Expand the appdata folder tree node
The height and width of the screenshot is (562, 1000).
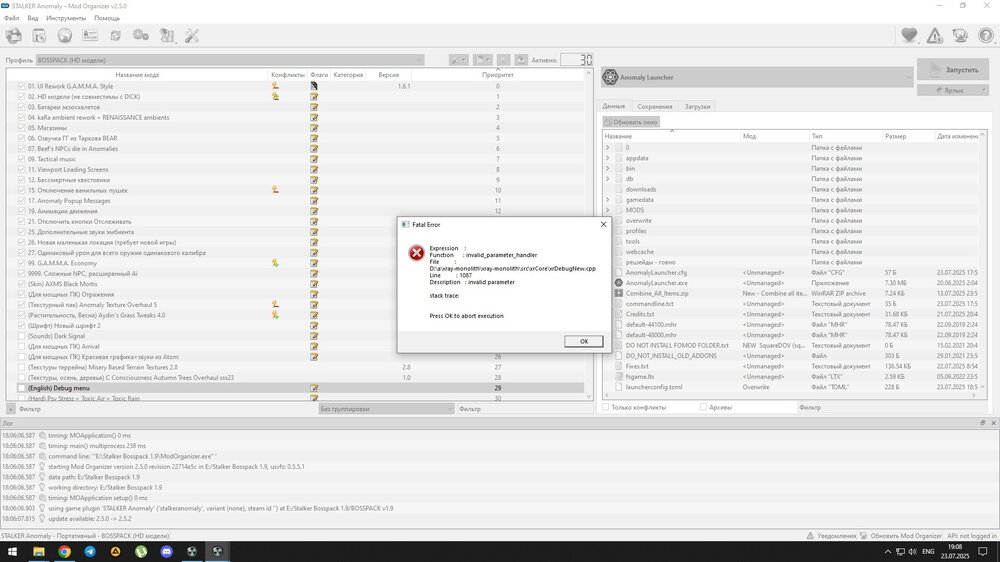[608, 158]
